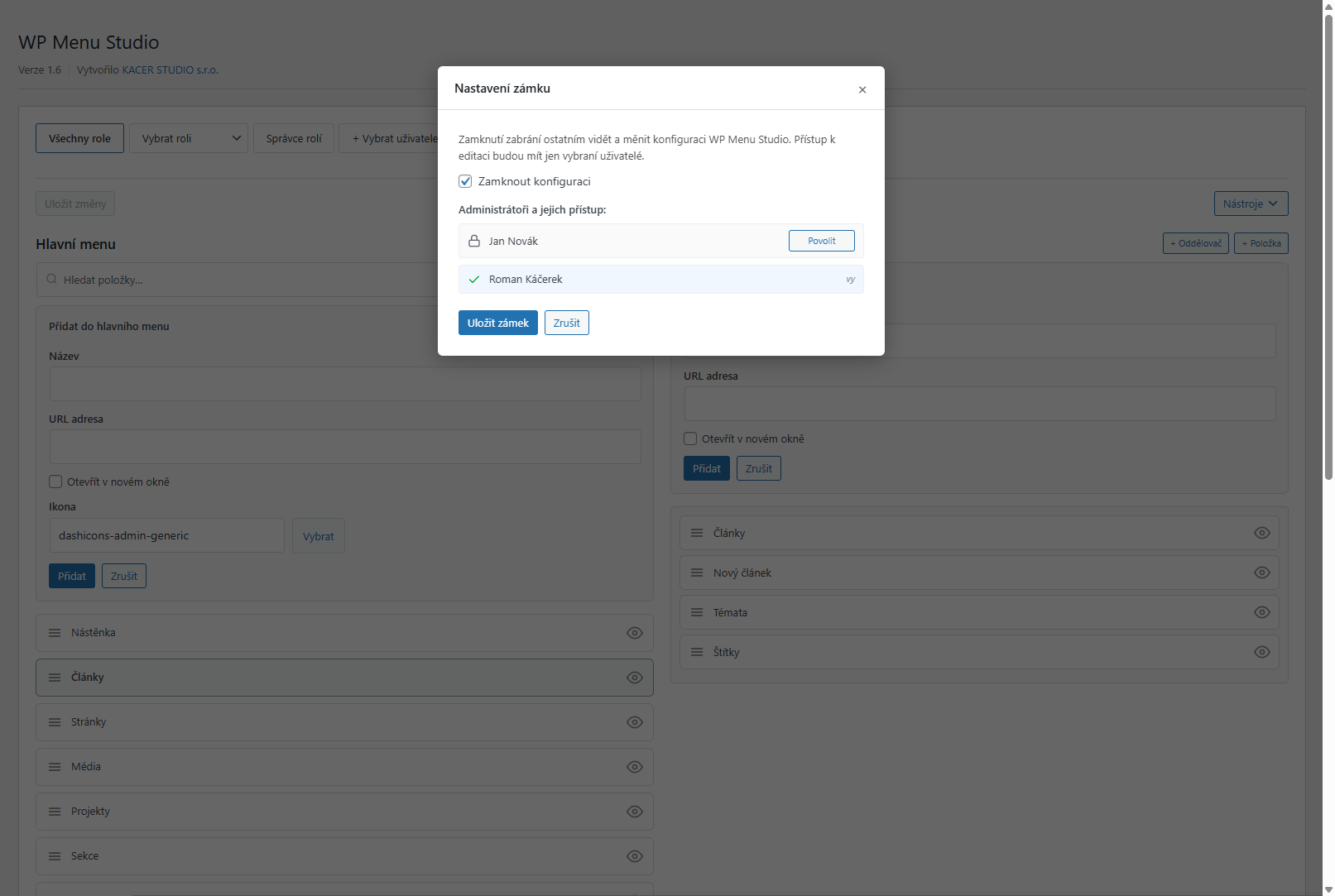Image resolution: width=1335 pixels, height=896 pixels.
Task: Click the URL adresa input in submenu form
Action: click(x=980, y=404)
